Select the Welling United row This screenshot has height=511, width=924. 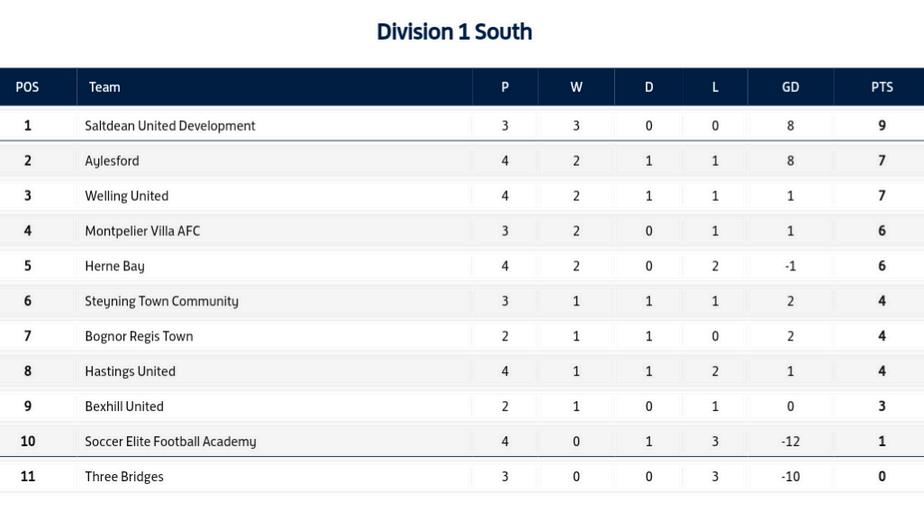click(x=462, y=196)
